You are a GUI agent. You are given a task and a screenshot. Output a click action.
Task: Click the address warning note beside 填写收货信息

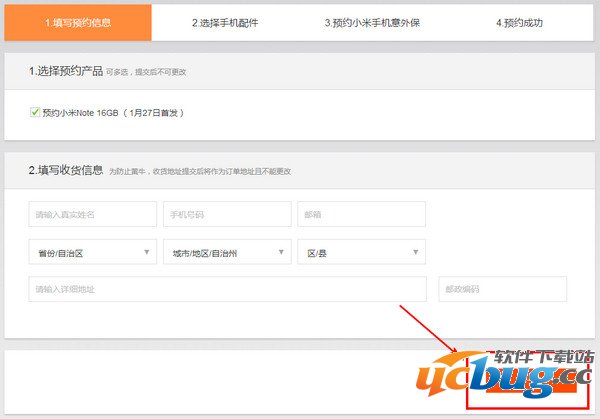[200, 171]
